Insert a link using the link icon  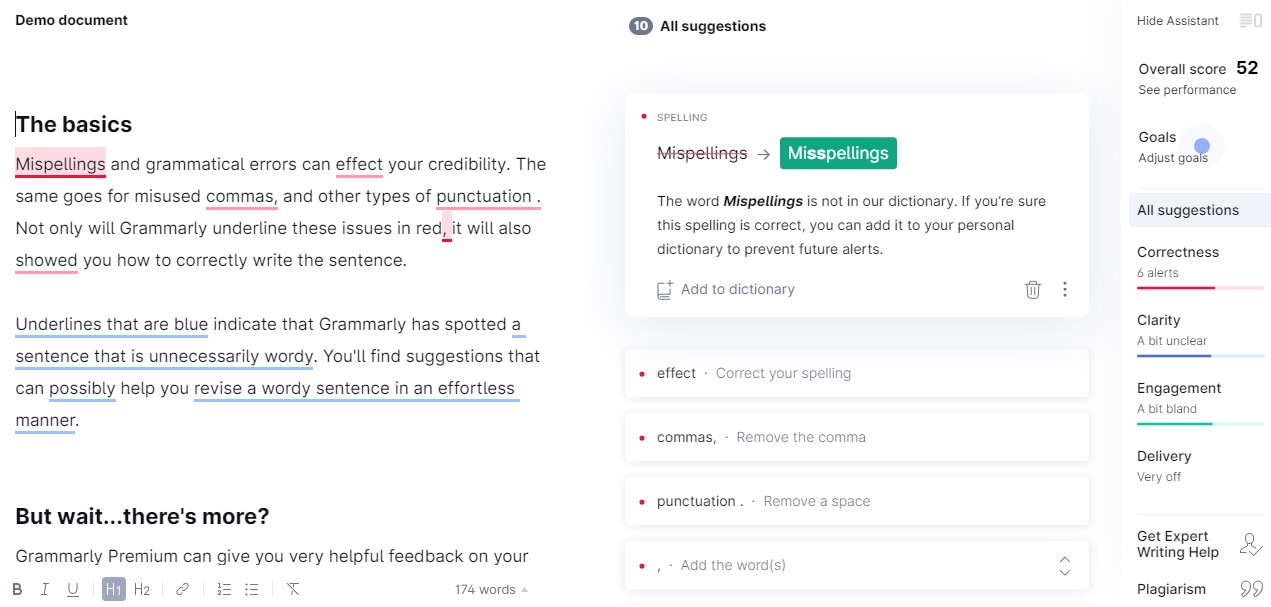click(x=182, y=589)
